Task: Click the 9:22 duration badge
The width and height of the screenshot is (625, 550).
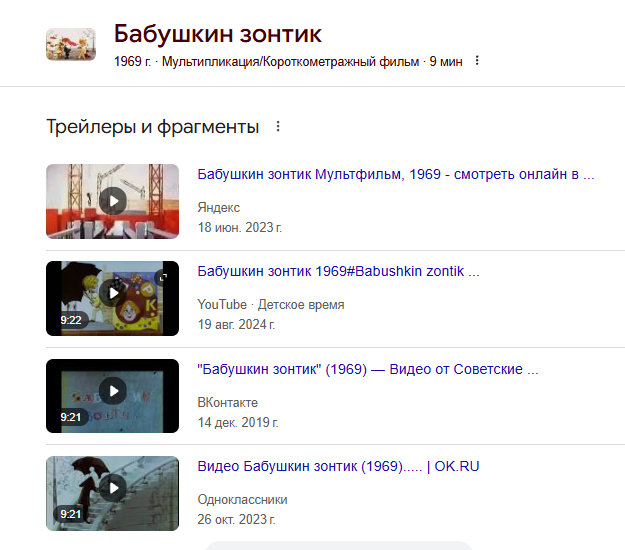Action: pyautogui.click(x=71, y=320)
